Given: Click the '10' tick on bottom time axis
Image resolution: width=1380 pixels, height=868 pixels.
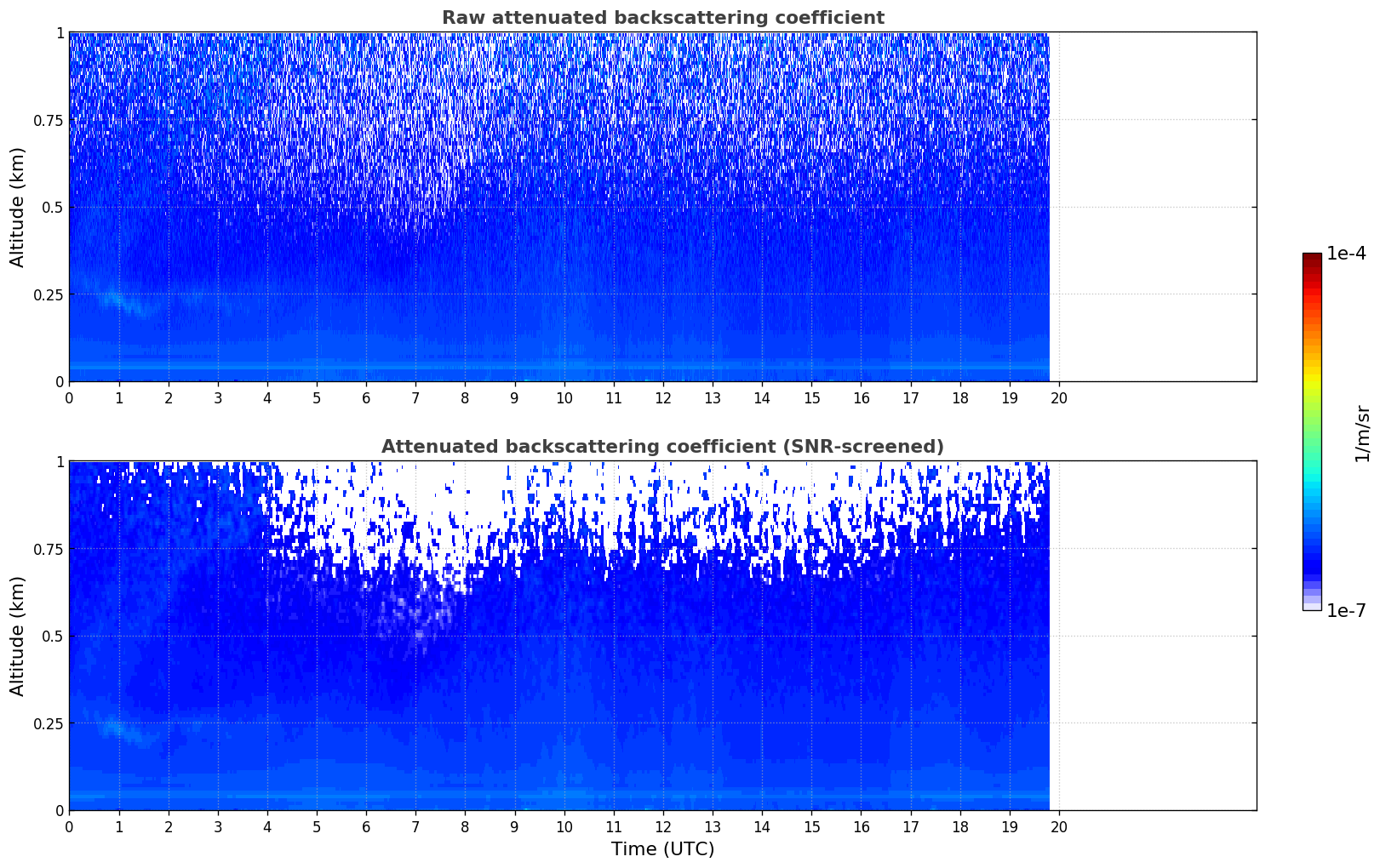Looking at the screenshot, I should pyautogui.click(x=564, y=825).
